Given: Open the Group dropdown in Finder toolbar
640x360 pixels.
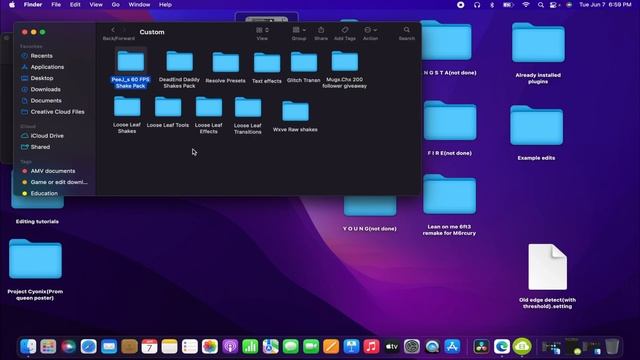Looking at the screenshot, I should click(299, 30).
